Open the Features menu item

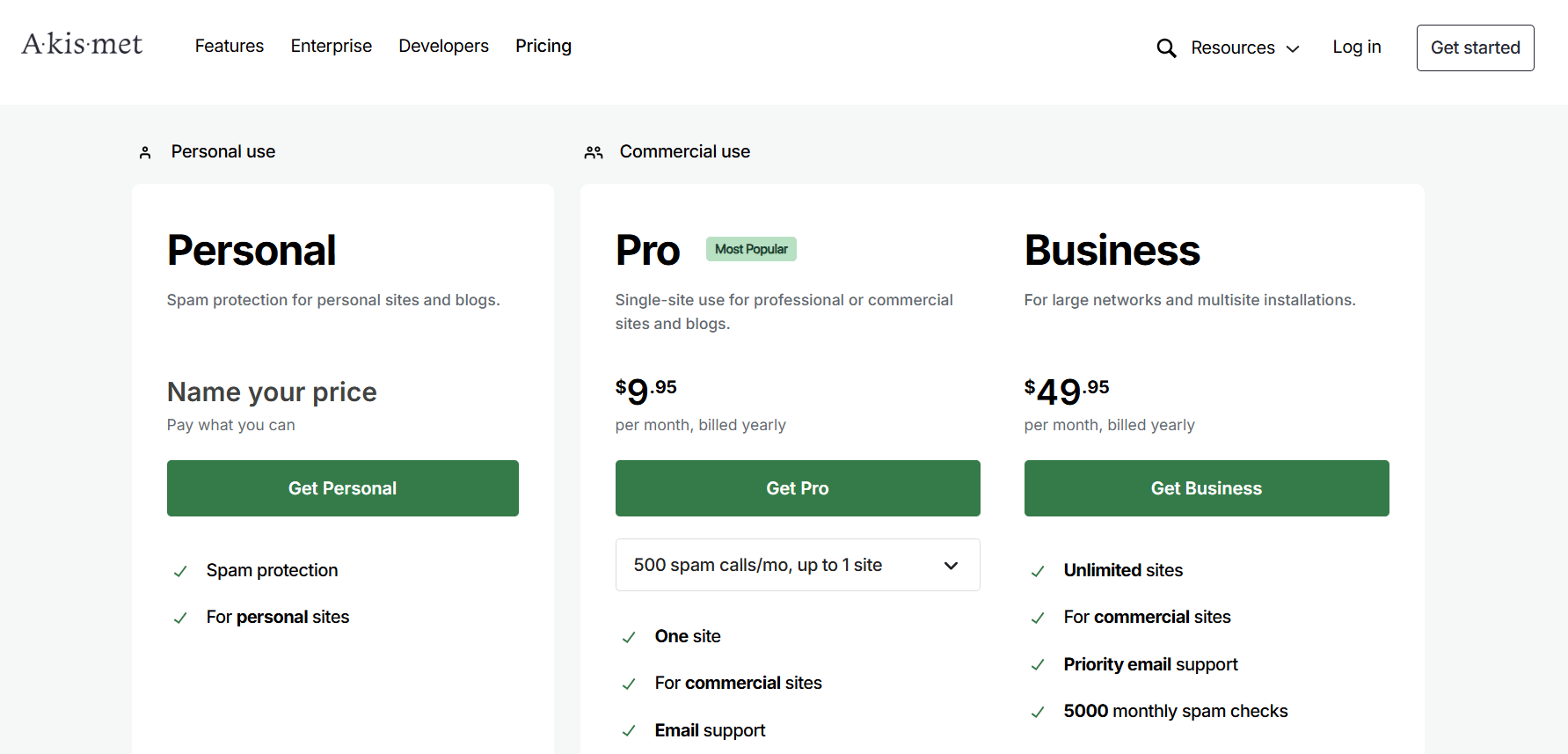230,46
